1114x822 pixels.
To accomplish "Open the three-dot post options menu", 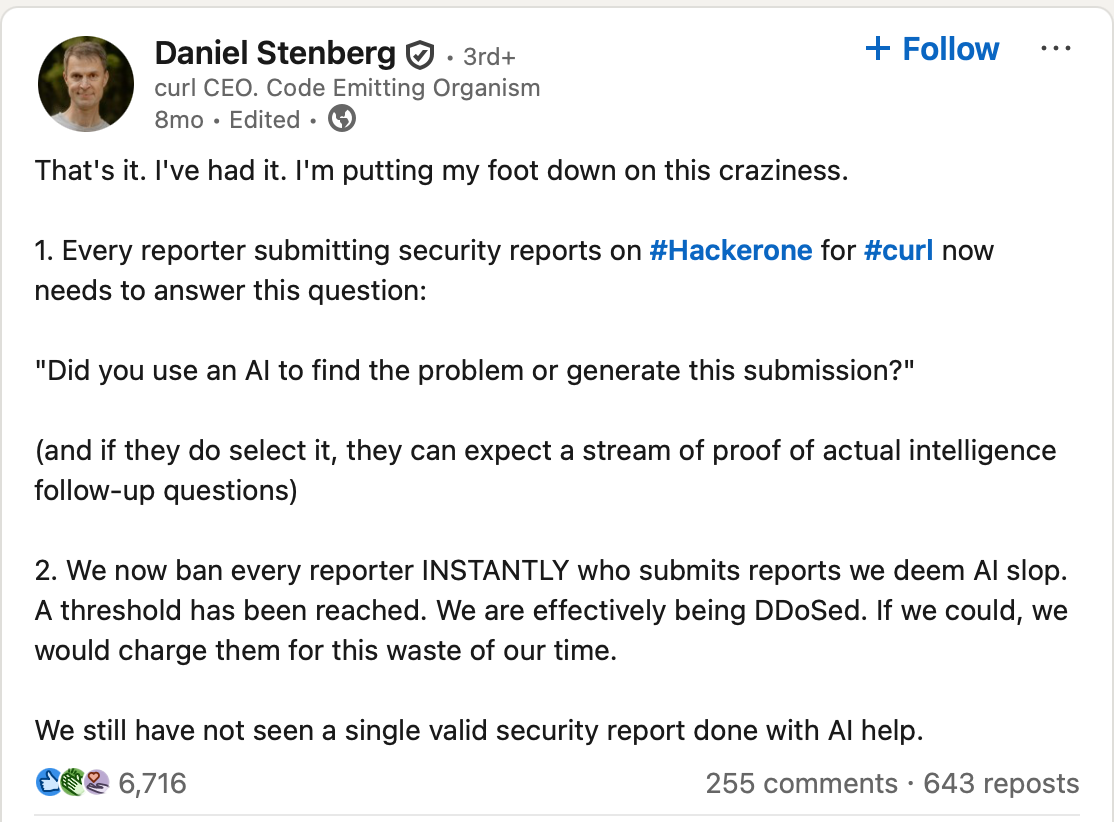I will pos(1056,48).
